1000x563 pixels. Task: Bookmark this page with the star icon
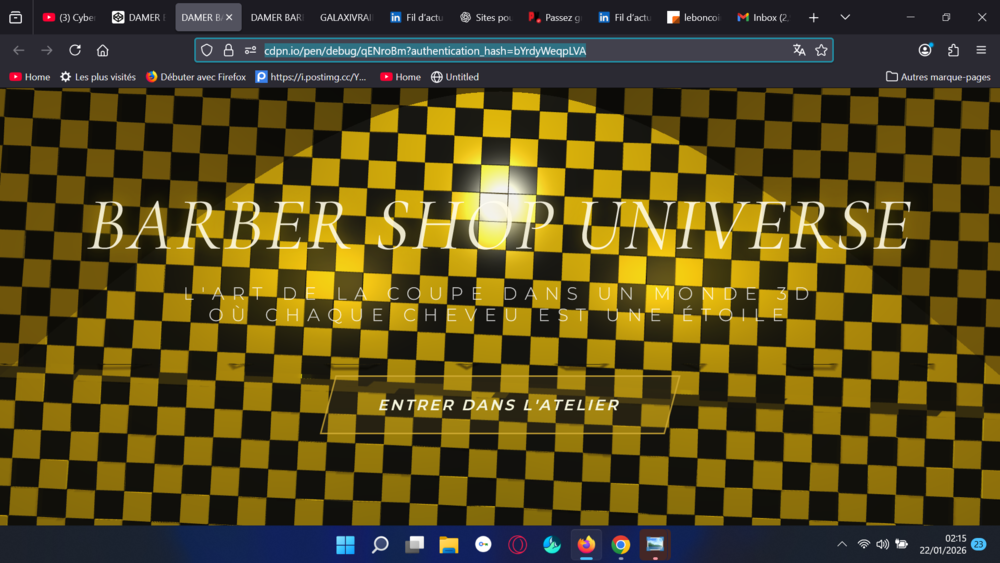click(x=821, y=50)
